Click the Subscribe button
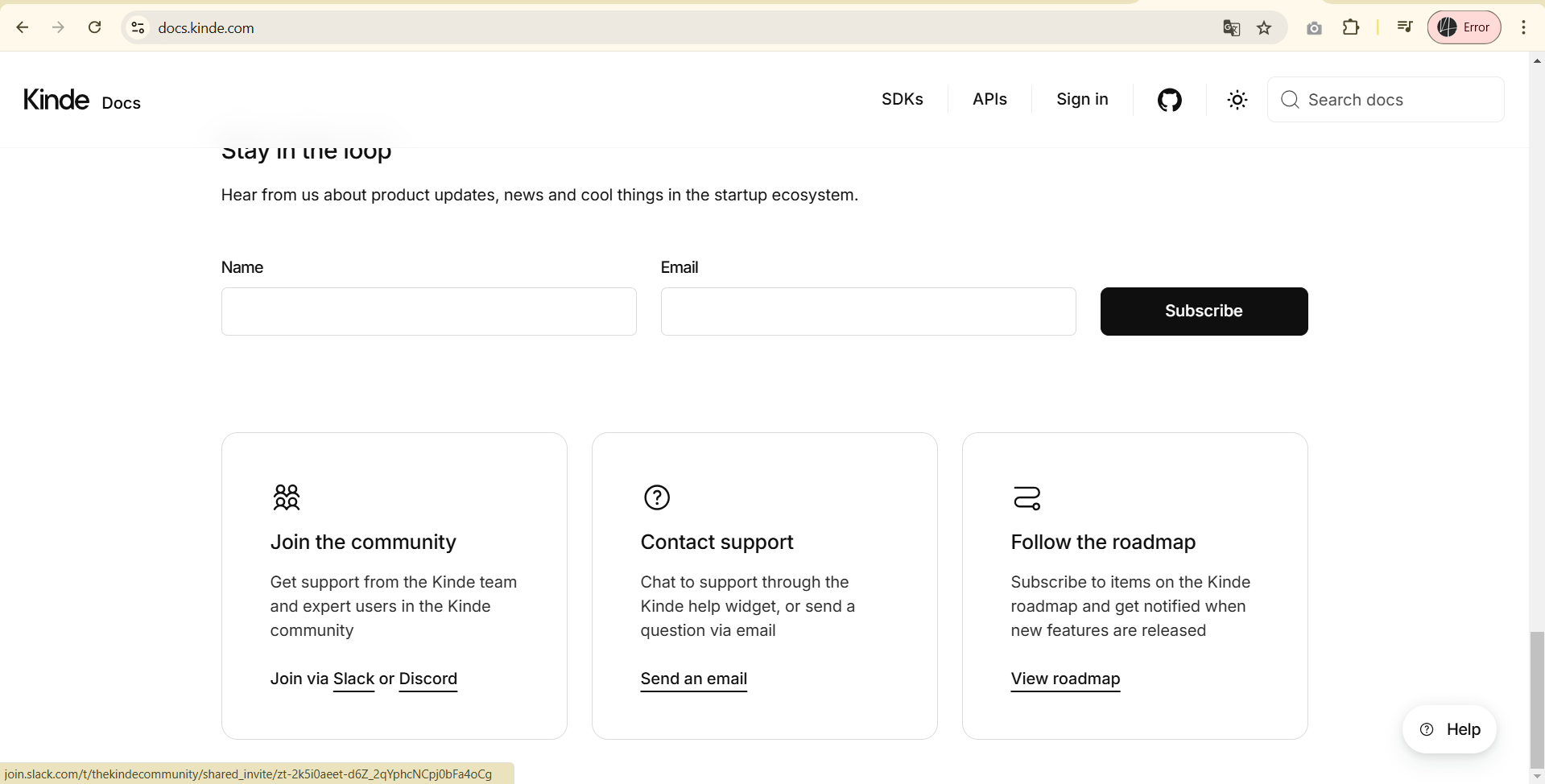This screenshot has height=784, width=1545. tap(1204, 312)
